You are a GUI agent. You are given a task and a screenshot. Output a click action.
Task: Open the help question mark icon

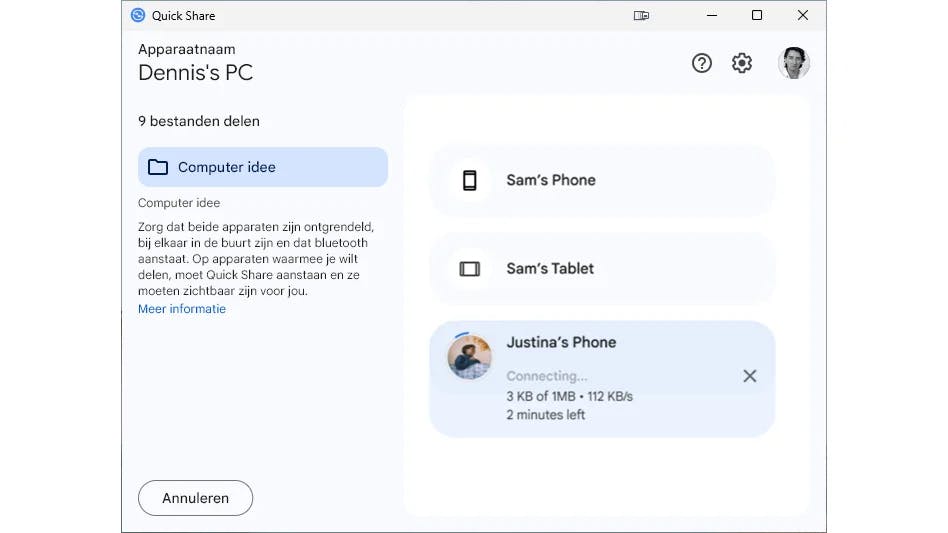point(701,63)
